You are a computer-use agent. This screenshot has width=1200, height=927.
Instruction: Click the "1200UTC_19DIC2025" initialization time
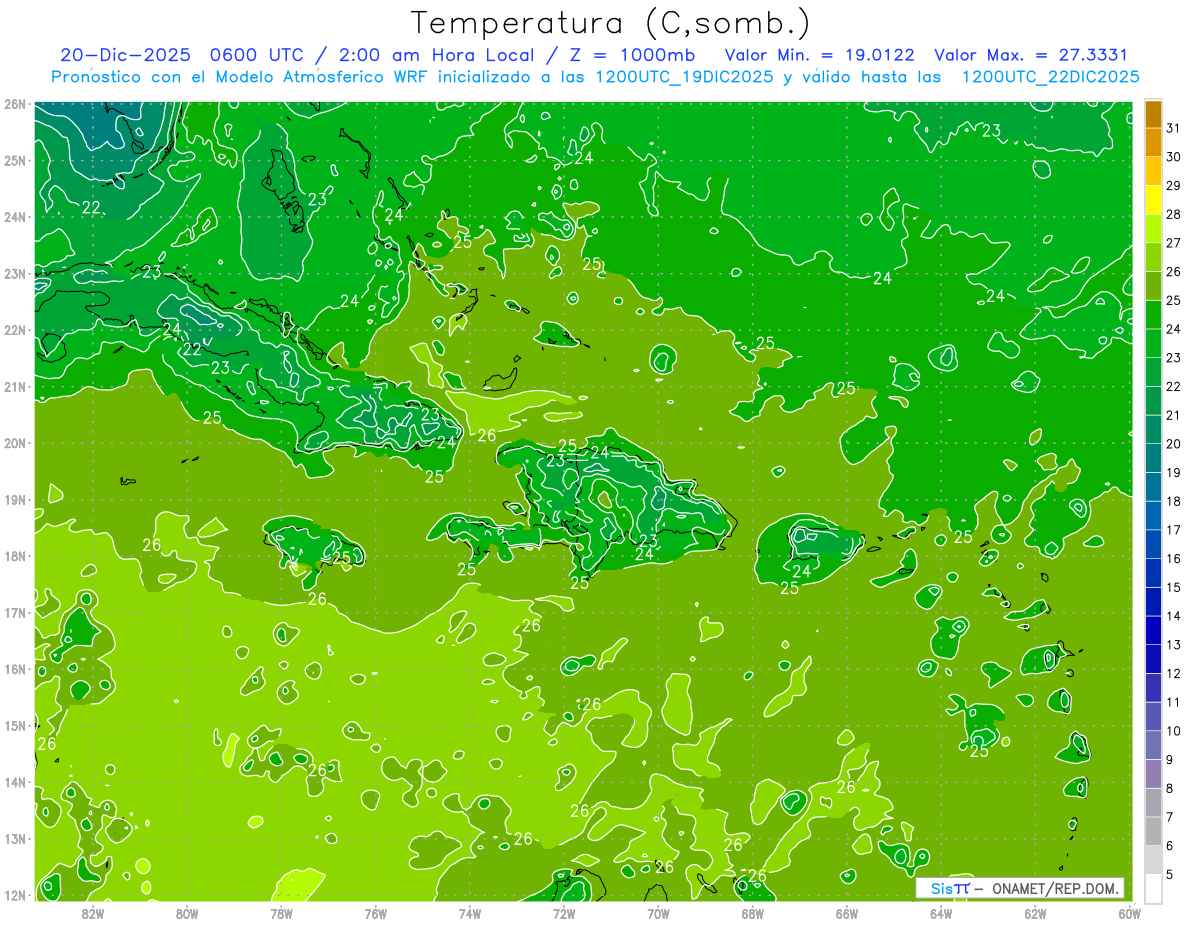(685, 77)
